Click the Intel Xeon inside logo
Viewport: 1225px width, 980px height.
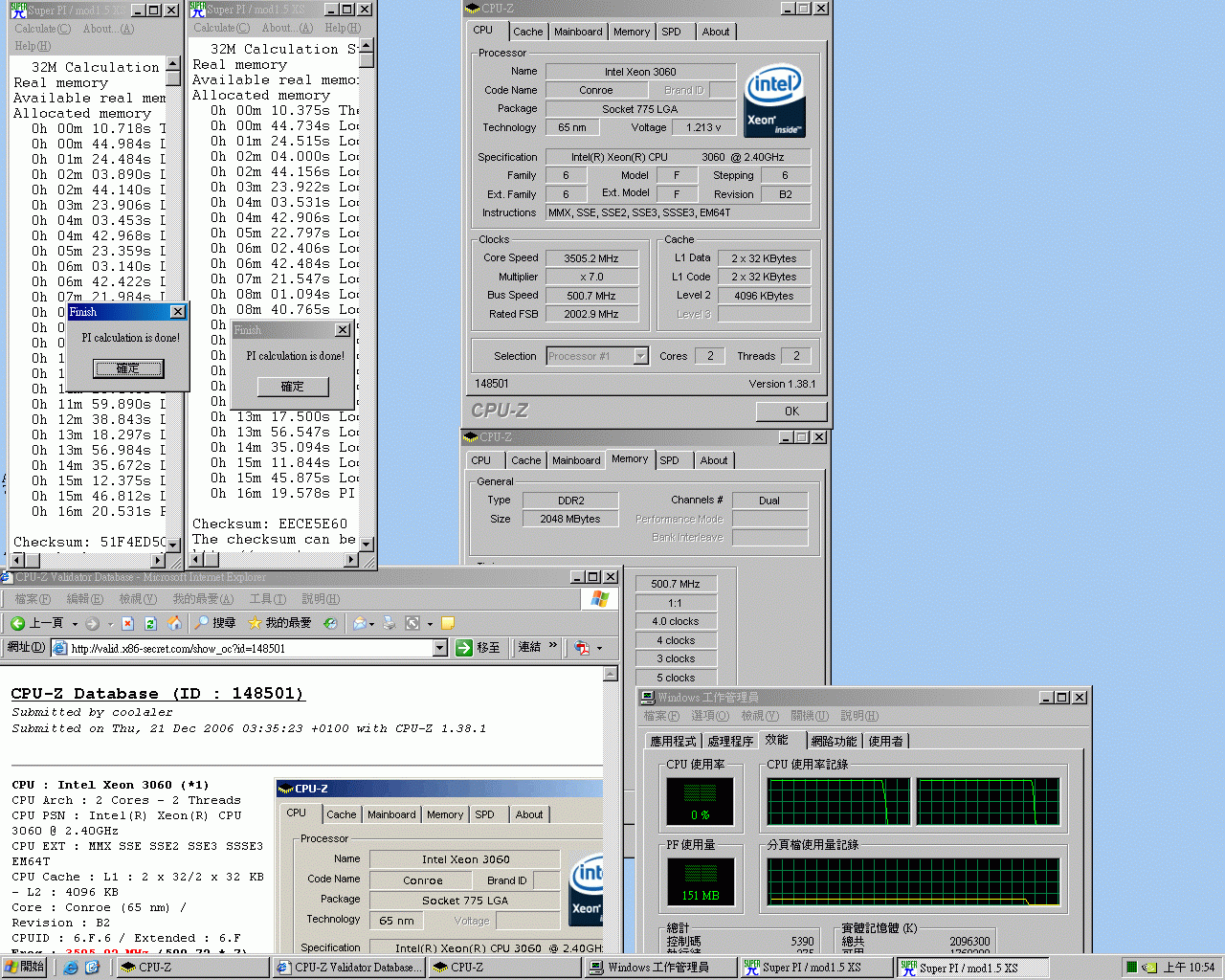click(774, 101)
